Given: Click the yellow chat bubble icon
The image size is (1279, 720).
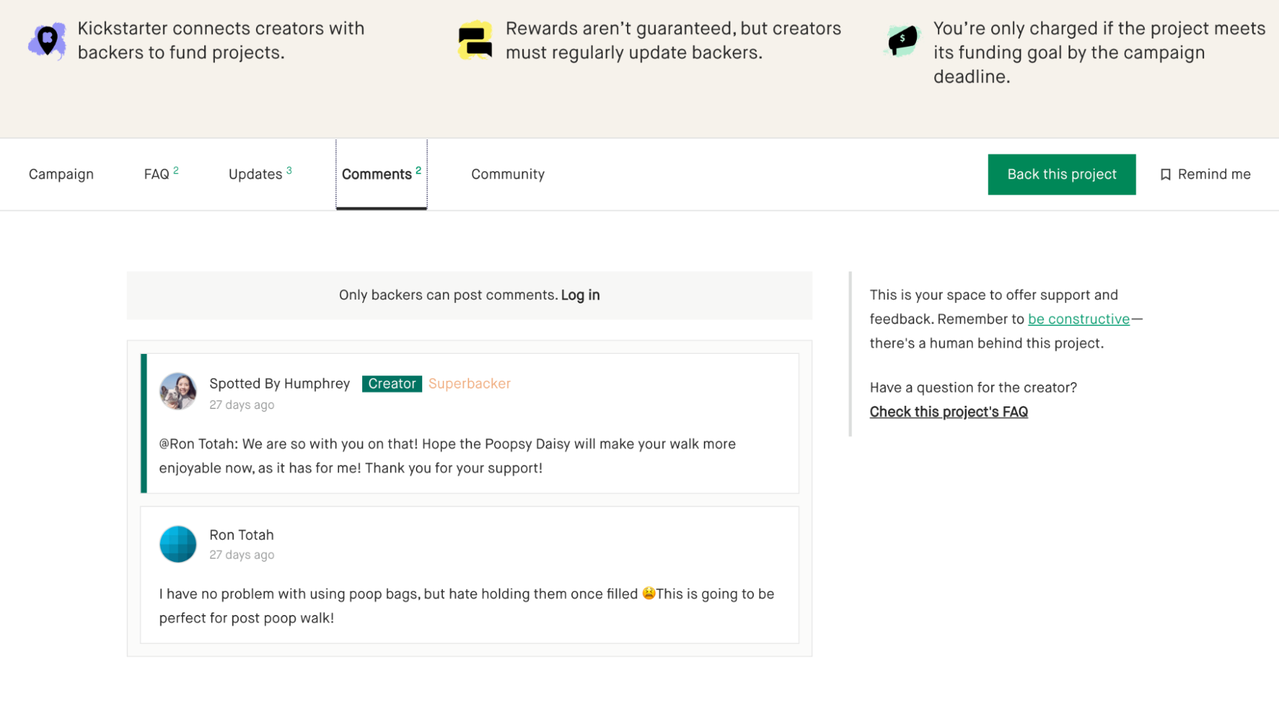Looking at the screenshot, I should (475, 41).
